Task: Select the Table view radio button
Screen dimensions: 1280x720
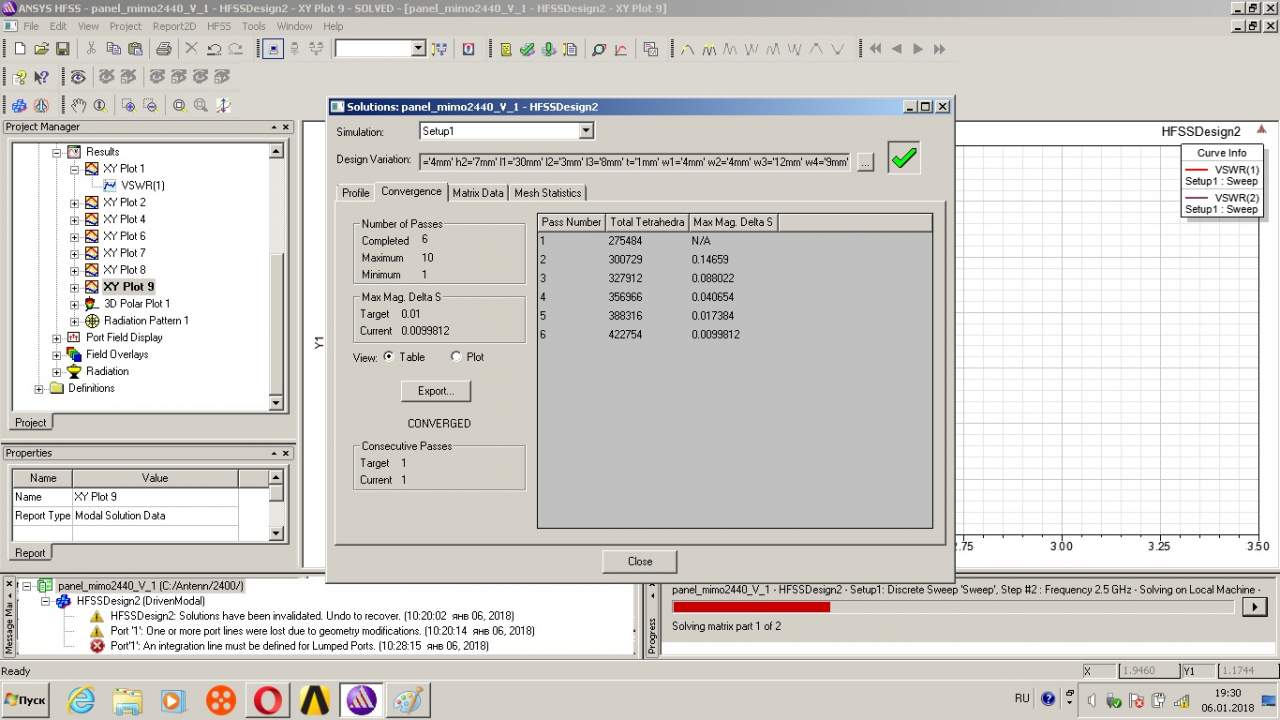Action: tap(388, 357)
